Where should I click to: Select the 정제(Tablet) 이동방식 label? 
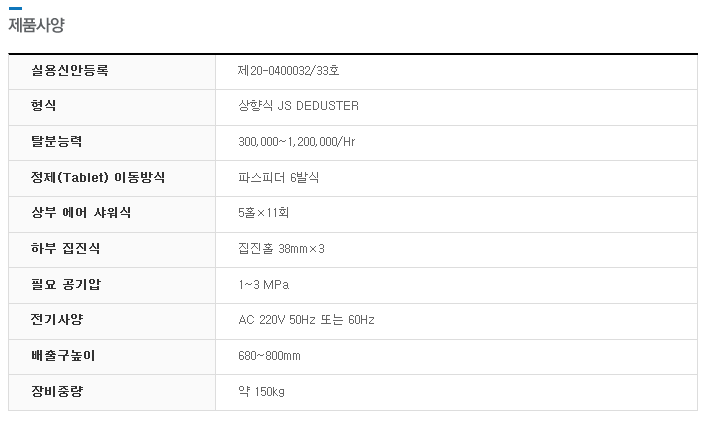coord(98,177)
